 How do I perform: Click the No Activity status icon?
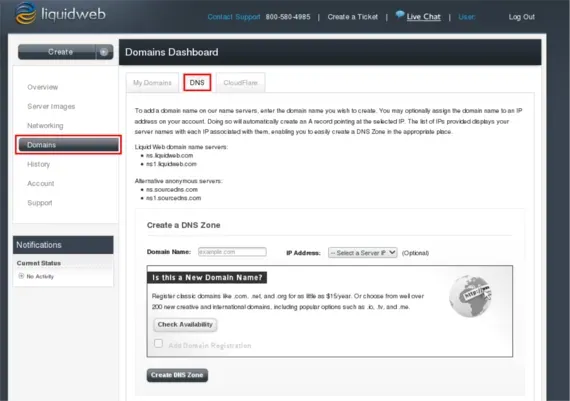click(x=21, y=276)
